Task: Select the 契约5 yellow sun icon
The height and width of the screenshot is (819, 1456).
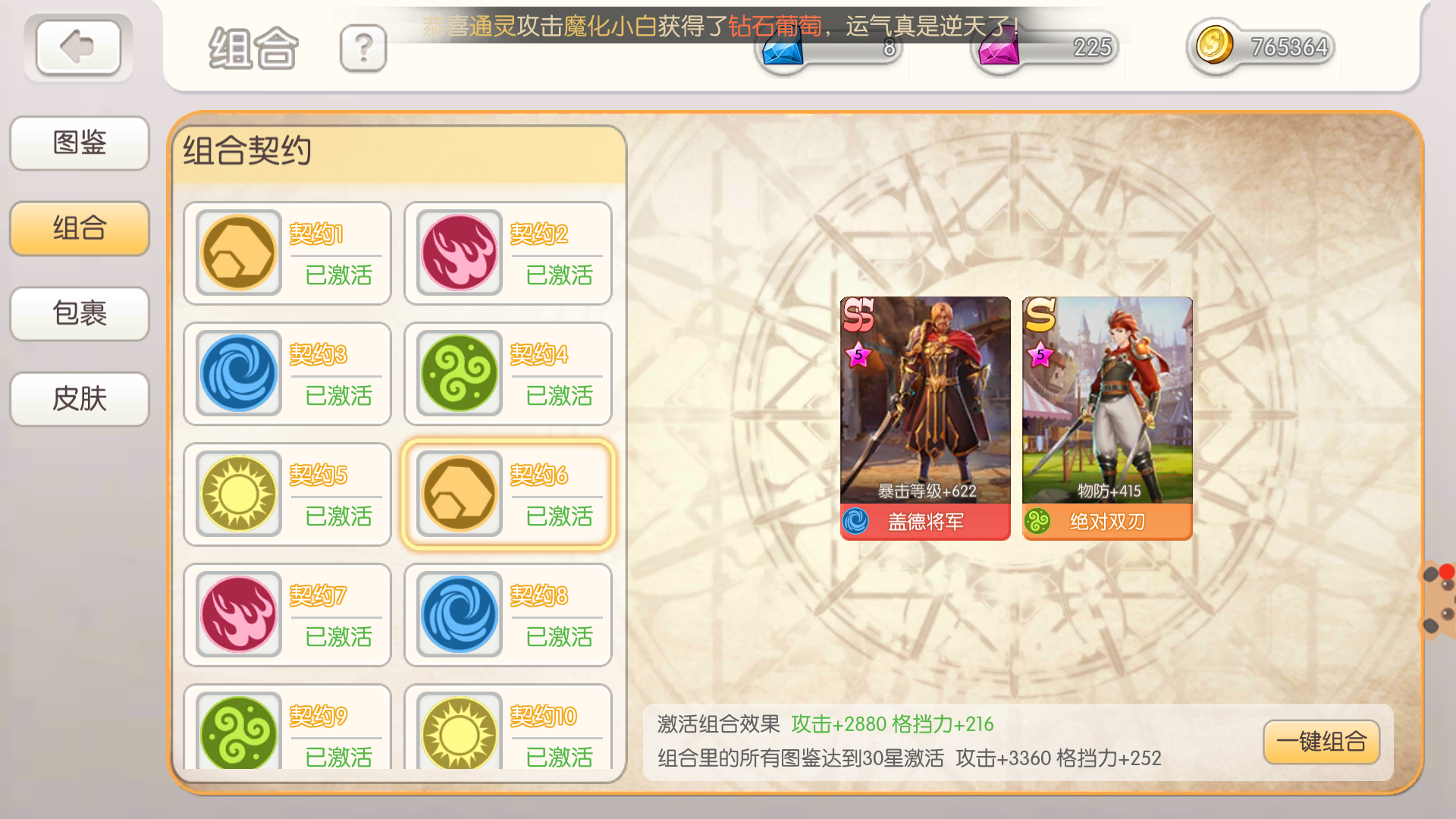Action: 238,494
